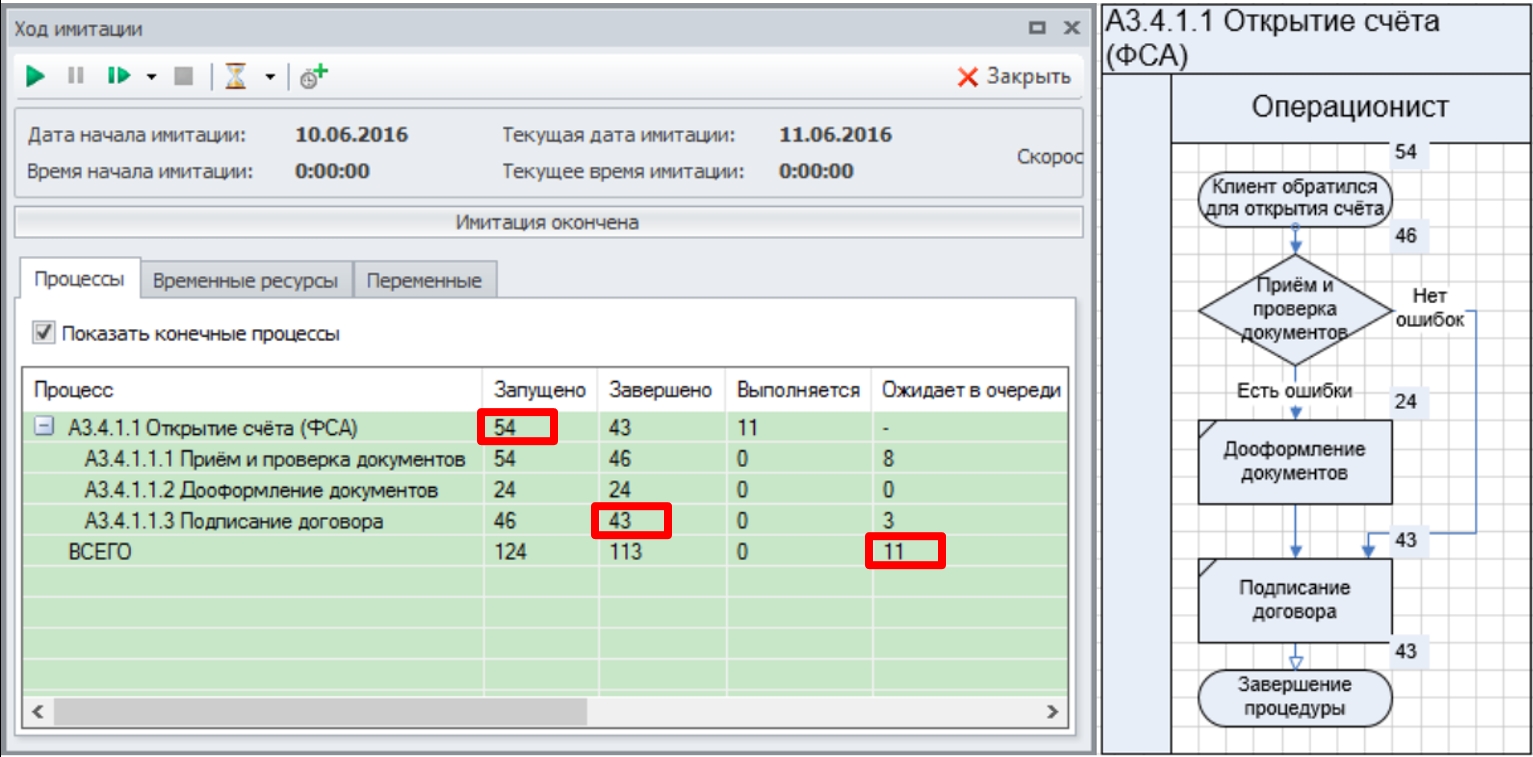Select the Дооформление документов block in diagram

[1295, 461]
